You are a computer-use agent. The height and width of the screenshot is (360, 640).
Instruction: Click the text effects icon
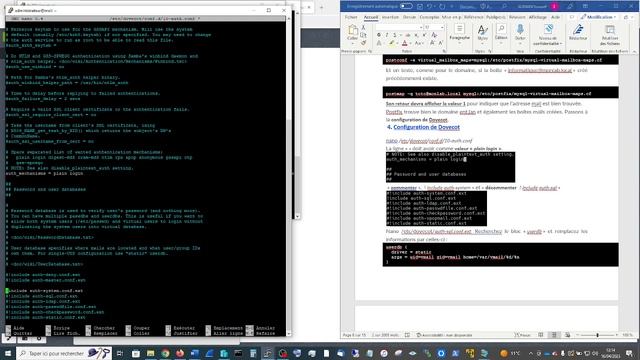click(379, 43)
